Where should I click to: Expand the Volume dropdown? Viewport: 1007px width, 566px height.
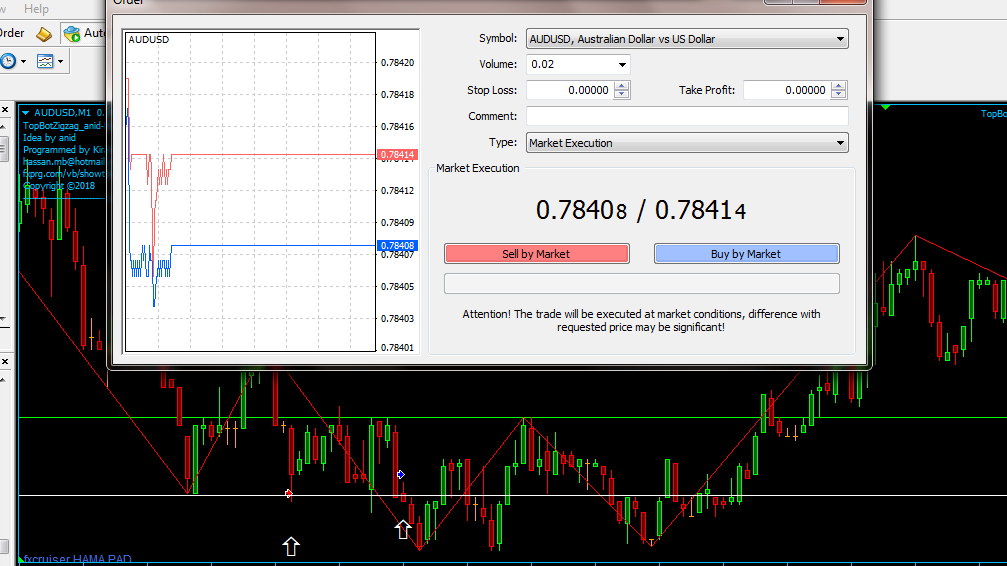coord(622,65)
